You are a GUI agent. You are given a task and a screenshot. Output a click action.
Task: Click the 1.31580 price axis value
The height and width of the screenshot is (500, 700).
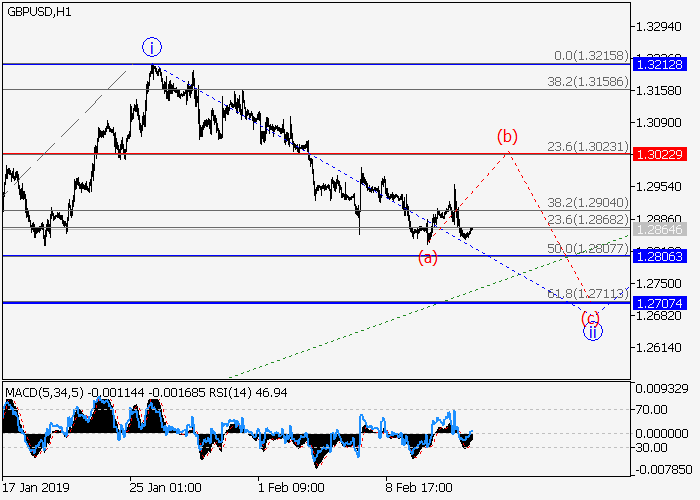(x=658, y=91)
